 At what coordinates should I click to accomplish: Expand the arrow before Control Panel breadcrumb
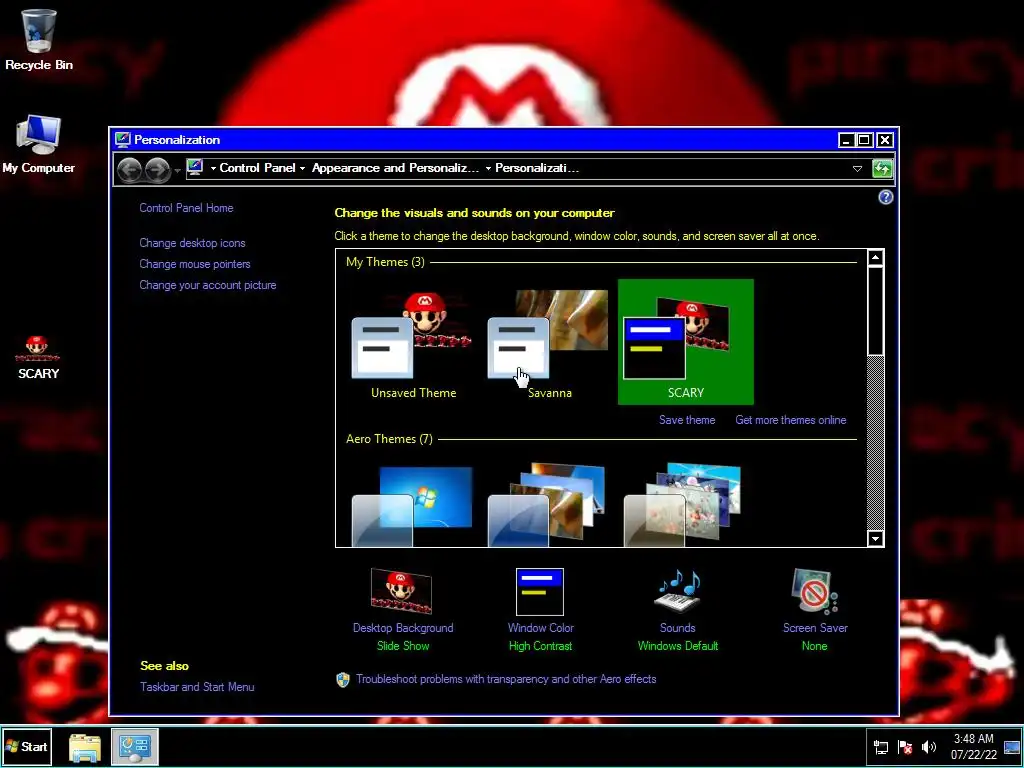pyautogui.click(x=213, y=168)
